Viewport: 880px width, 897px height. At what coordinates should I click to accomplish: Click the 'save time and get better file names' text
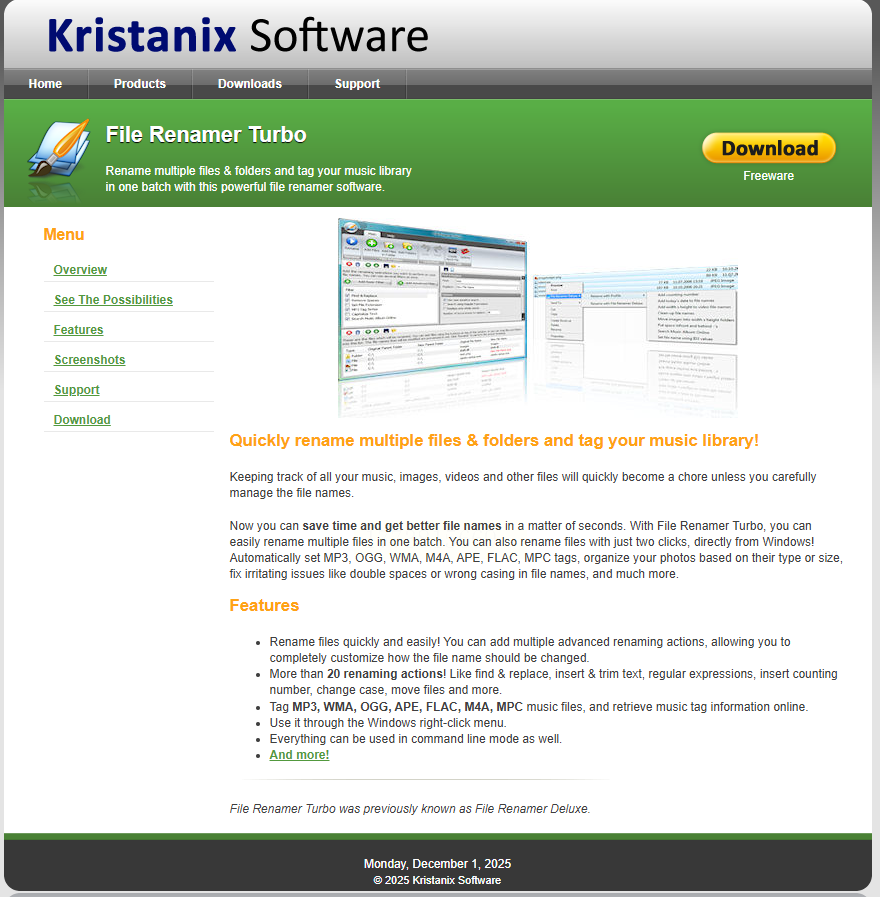coord(402,526)
